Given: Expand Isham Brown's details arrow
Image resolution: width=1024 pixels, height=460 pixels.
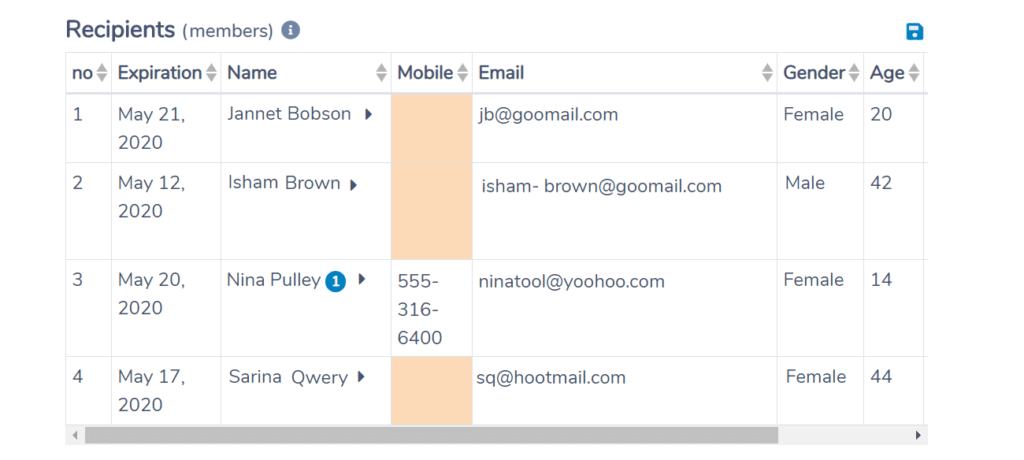Looking at the screenshot, I should [353, 185].
